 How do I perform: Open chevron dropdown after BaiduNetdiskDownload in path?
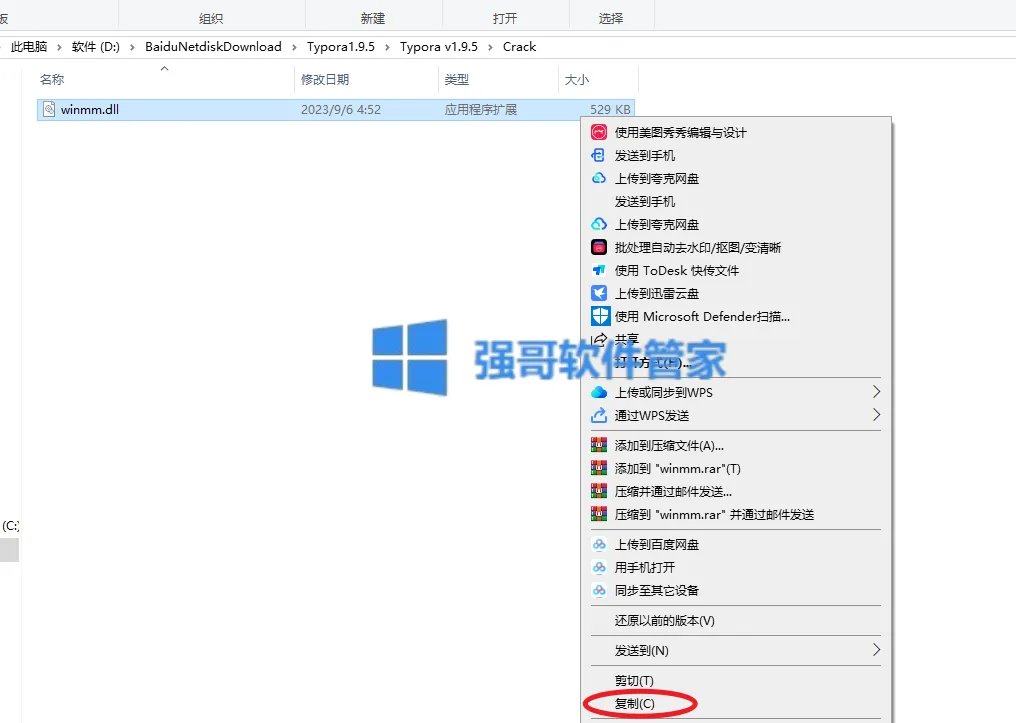click(294, 47)
